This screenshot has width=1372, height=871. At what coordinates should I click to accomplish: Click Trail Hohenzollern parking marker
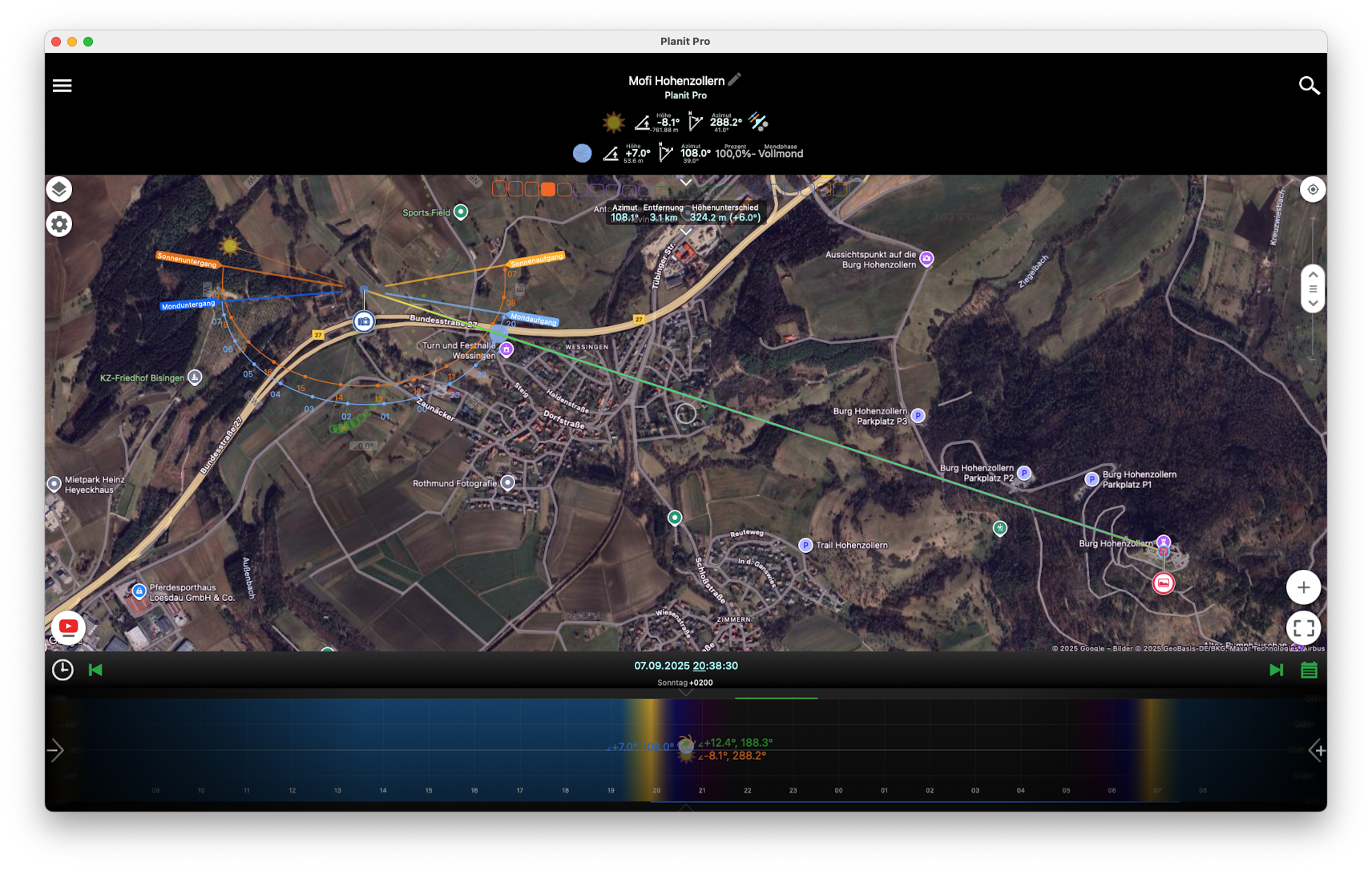806,546
